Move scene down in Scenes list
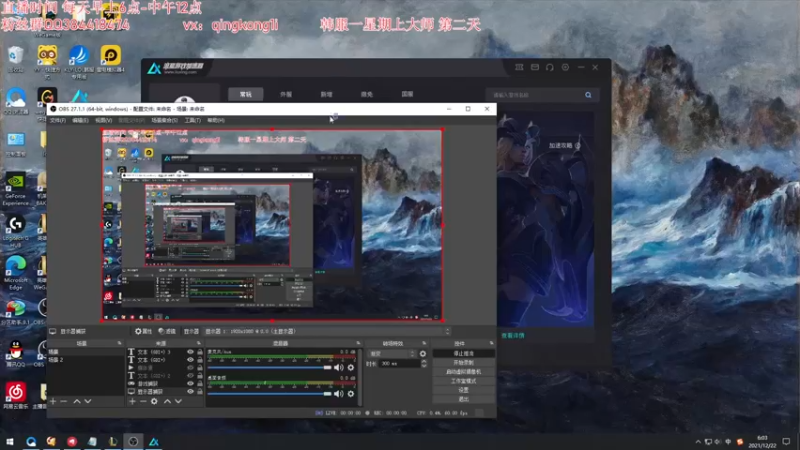The image size is (800, 450). click(88, 401)
